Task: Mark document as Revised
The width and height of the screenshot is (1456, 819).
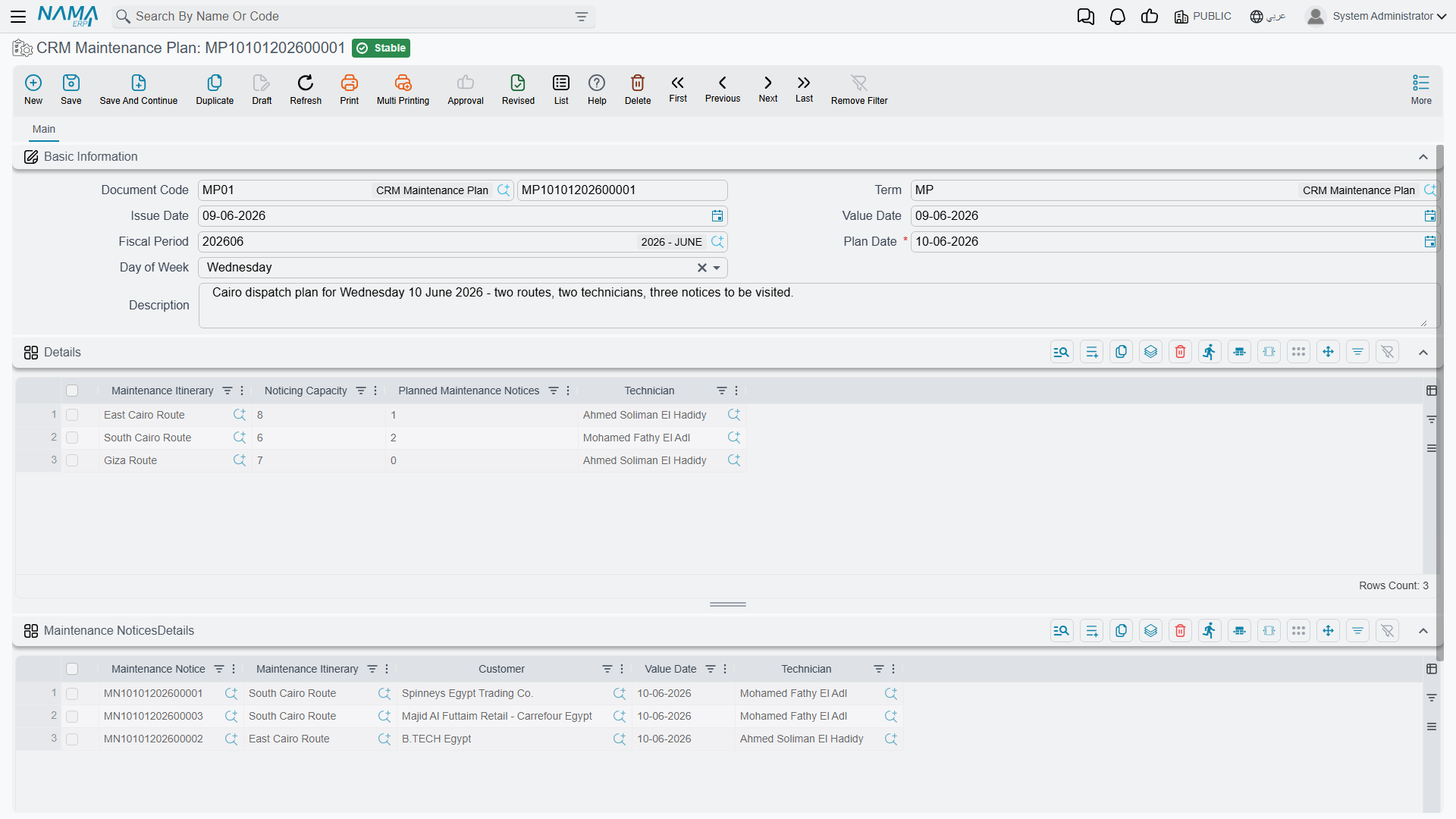Action: (x=518, y=89)
